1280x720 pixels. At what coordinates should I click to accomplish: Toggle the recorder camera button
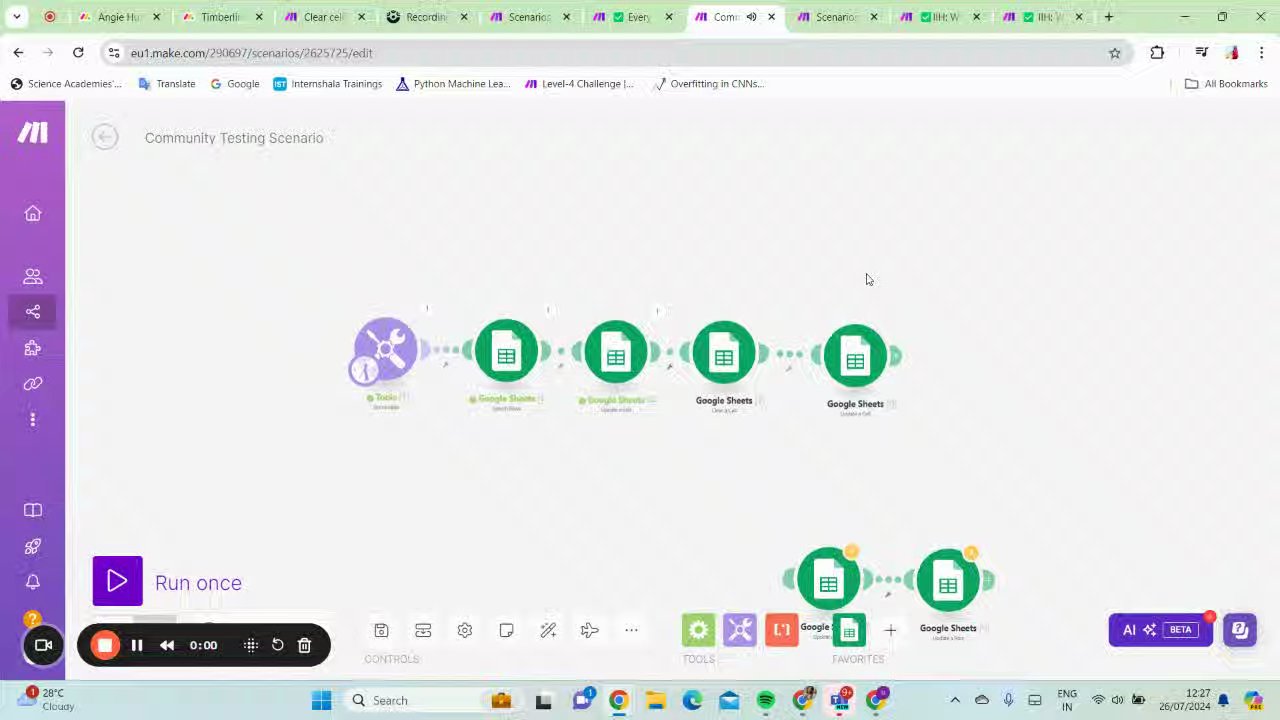(44, 645)
